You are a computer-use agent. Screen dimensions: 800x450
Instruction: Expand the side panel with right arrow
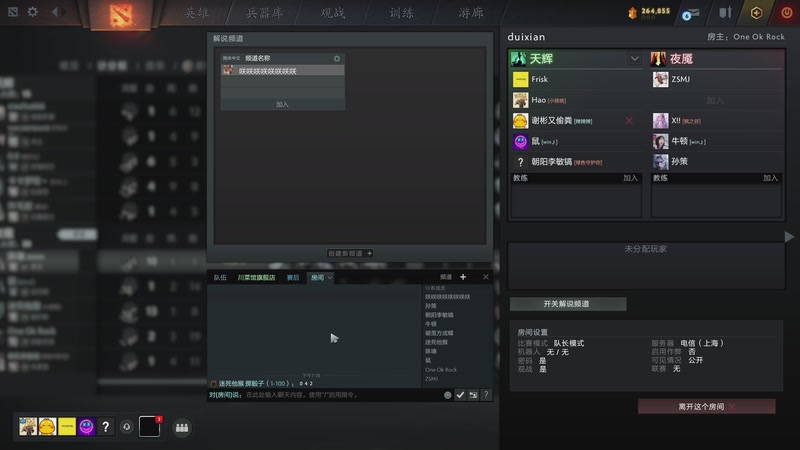789,237
